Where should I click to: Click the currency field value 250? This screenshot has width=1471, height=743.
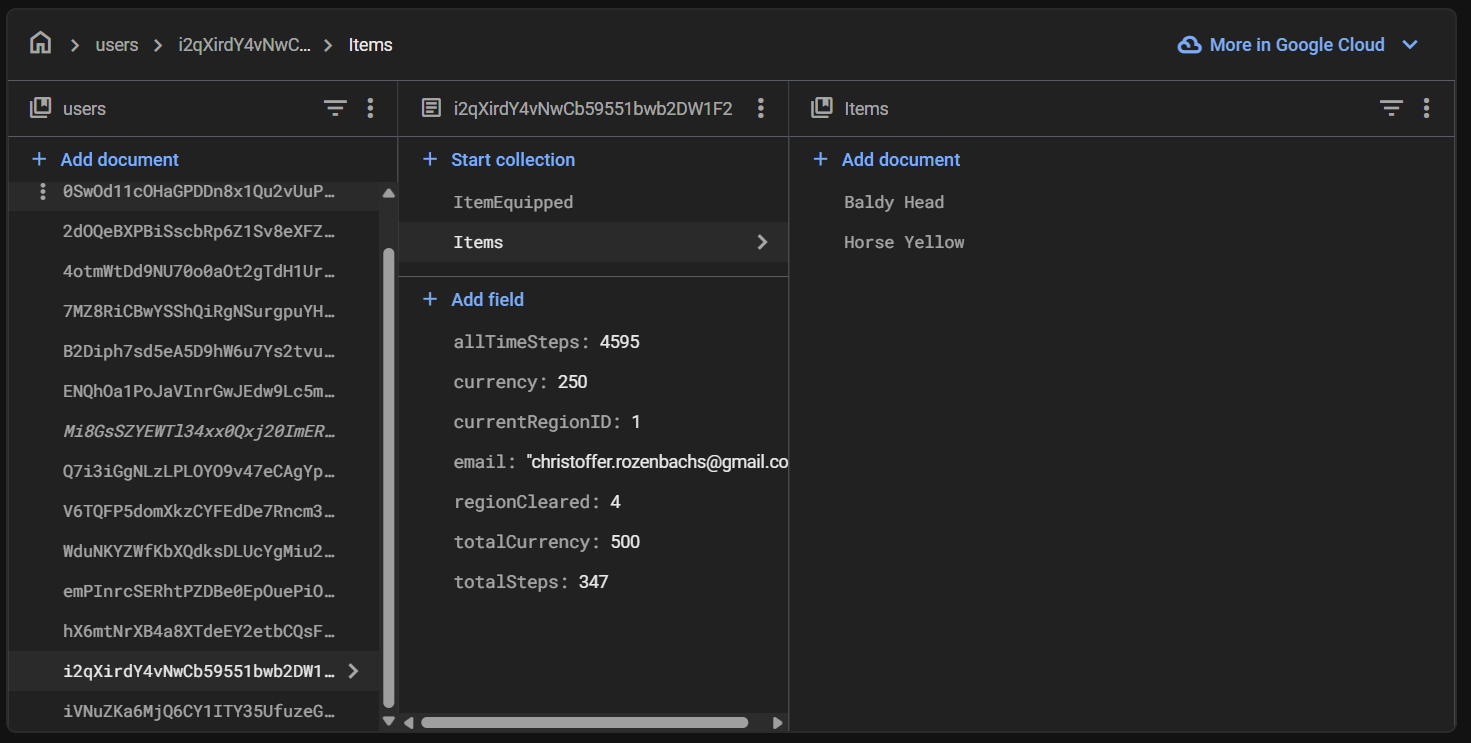pos(572,382)
